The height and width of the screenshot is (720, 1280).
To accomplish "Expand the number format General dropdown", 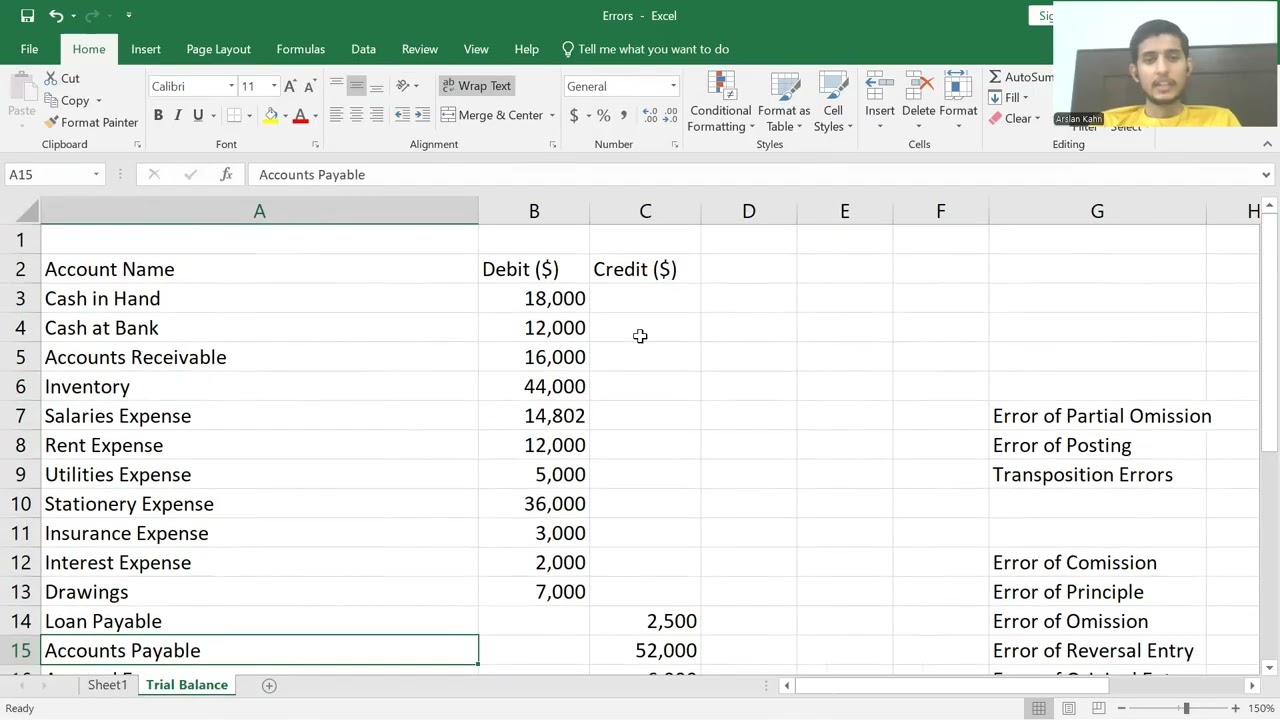I will pyautogui.click(x=673, y=87).
